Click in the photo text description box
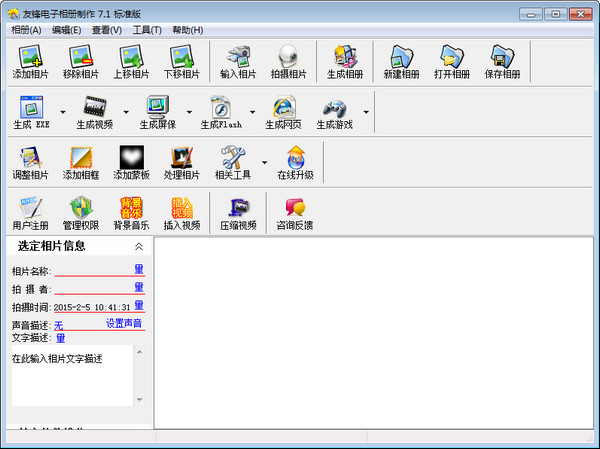 [72, 376]
